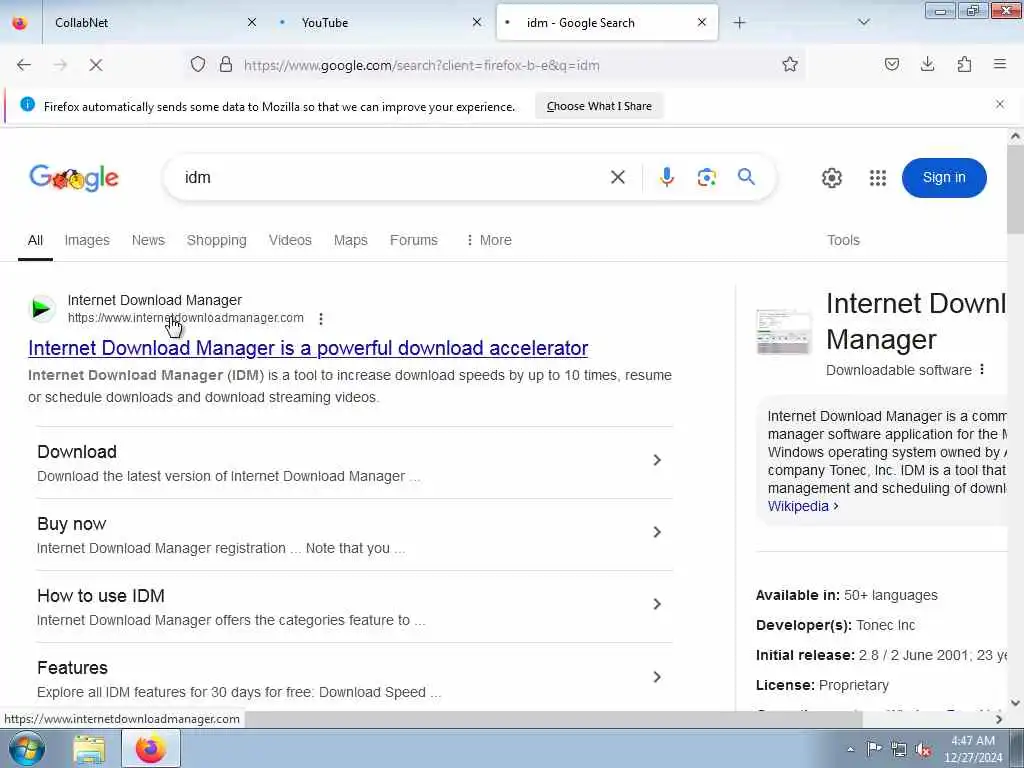
Task: Search by image with the camera icon
Action: (707, 178)
